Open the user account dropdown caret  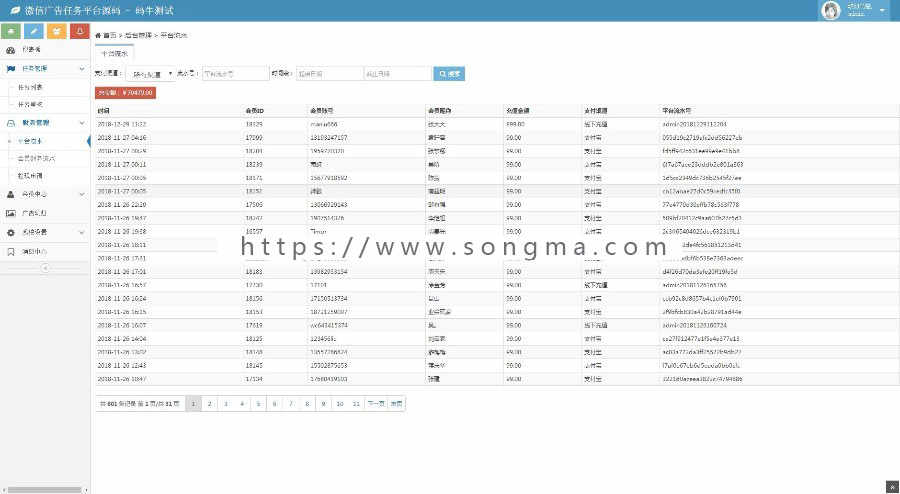[x=882, y=10]
